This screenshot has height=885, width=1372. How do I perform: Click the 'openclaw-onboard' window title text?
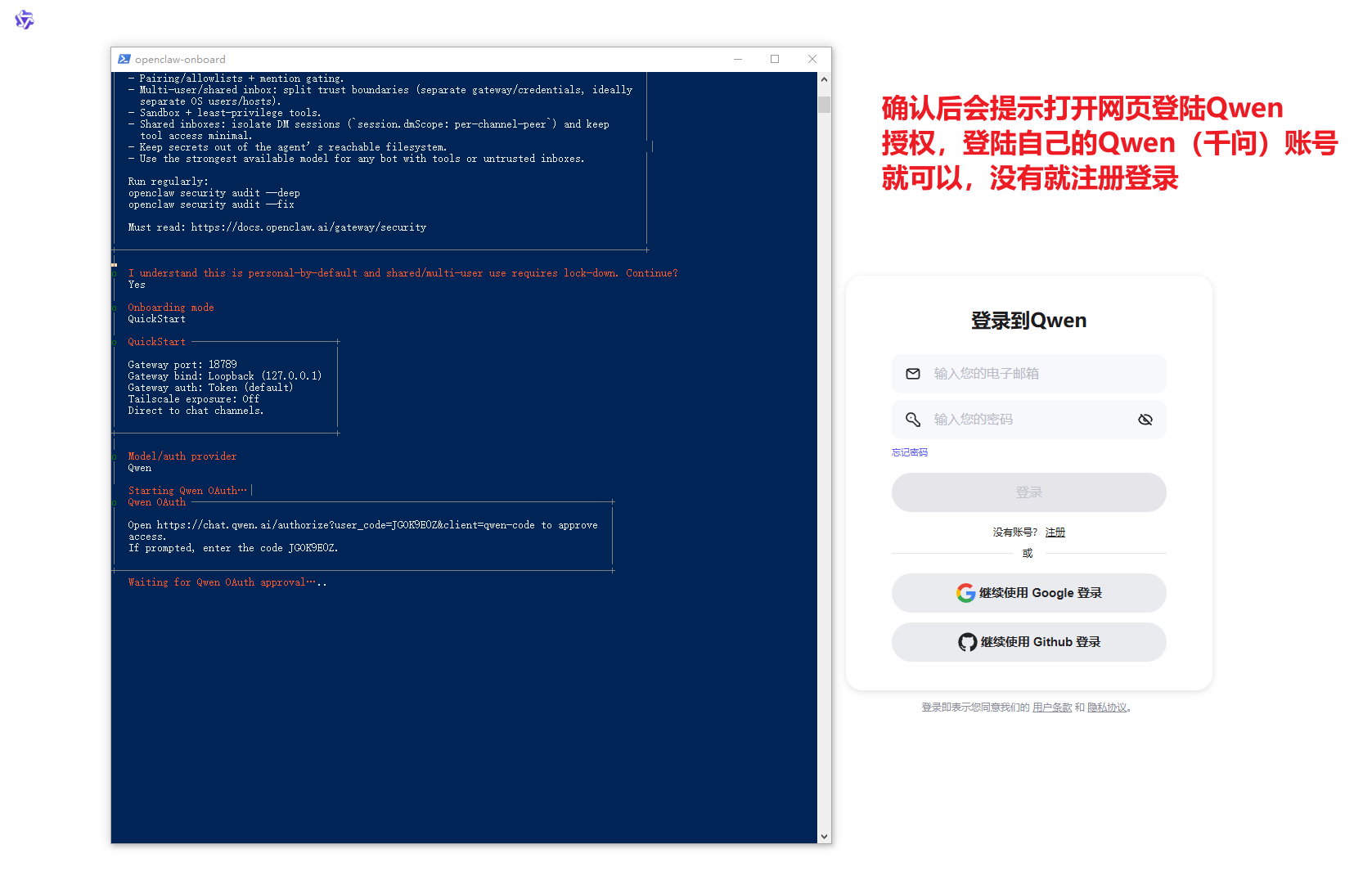[180, 60]
